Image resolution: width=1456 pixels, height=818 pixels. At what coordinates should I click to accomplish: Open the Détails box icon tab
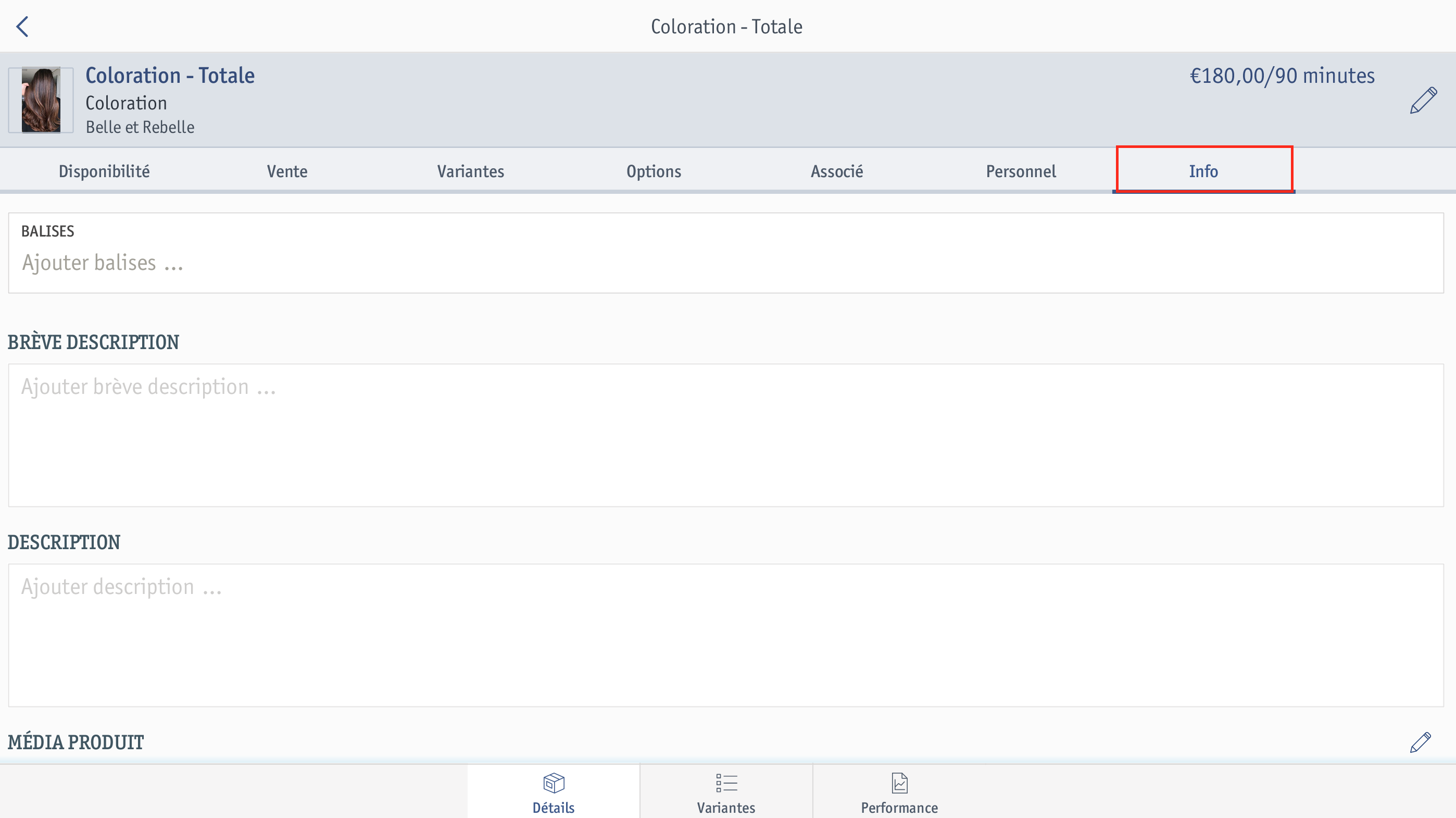click(x=554, y=792)
